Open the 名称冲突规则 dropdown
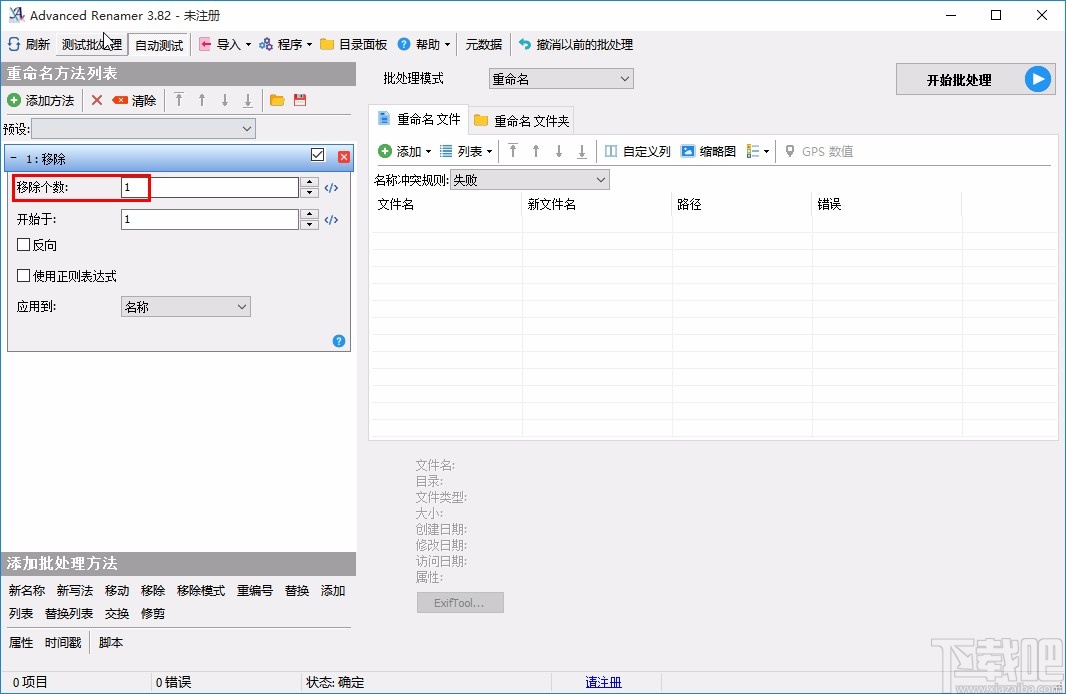Image resolution: width=1066 pixels, height=694 pixels. pos(529,179)
